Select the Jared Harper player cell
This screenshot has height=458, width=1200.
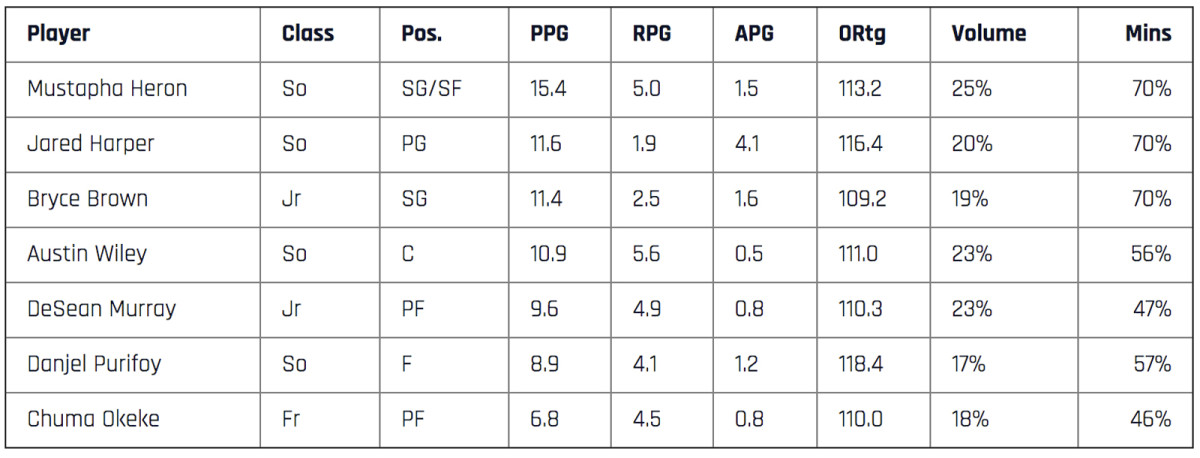[91, 144]
